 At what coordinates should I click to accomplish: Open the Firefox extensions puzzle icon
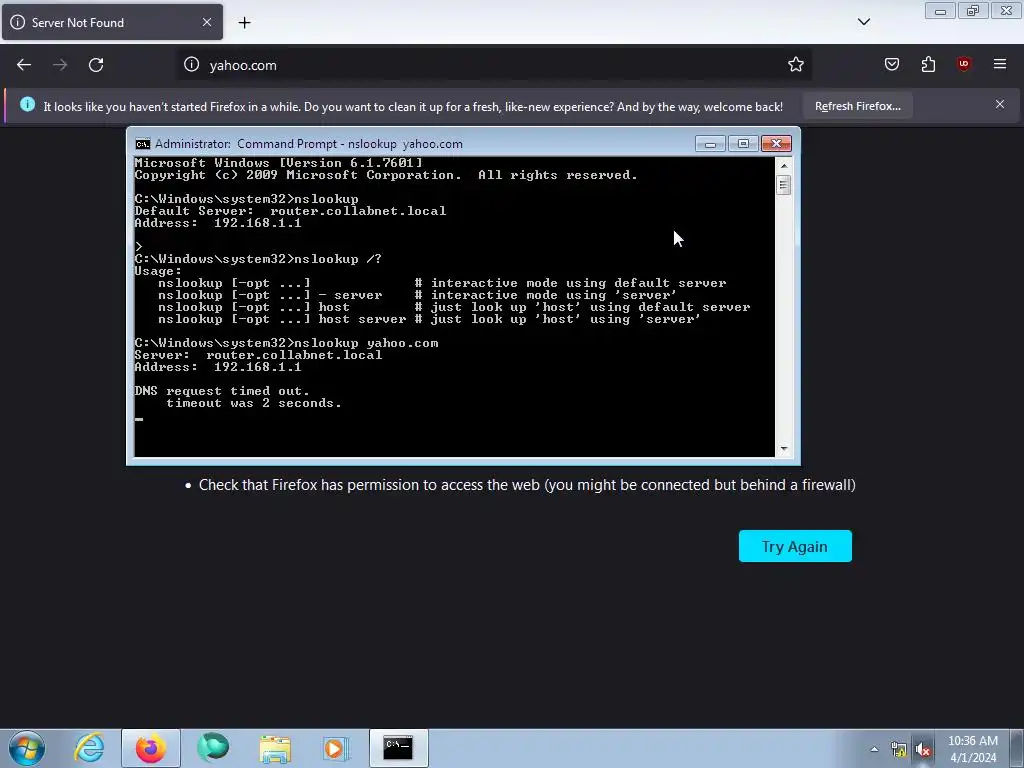coord(928,64)
